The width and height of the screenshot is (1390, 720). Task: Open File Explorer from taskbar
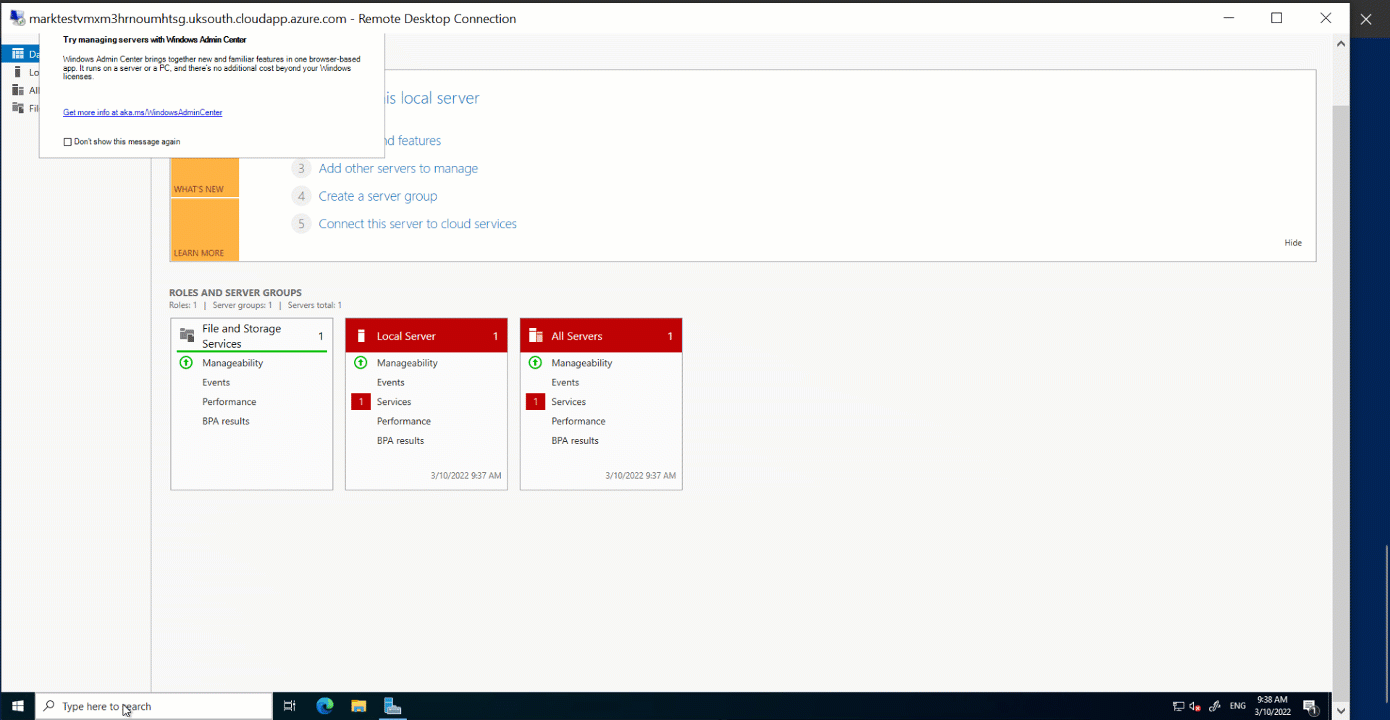(359, 706)
